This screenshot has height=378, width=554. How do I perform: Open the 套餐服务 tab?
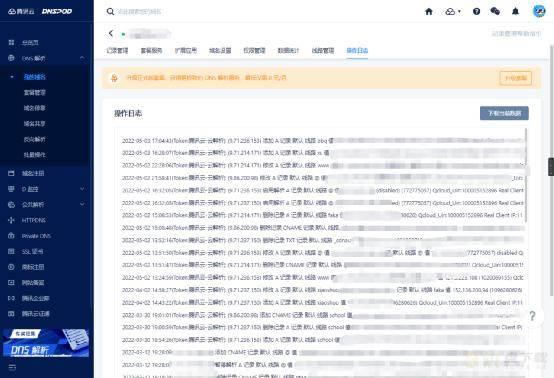[x=151, y=51]
